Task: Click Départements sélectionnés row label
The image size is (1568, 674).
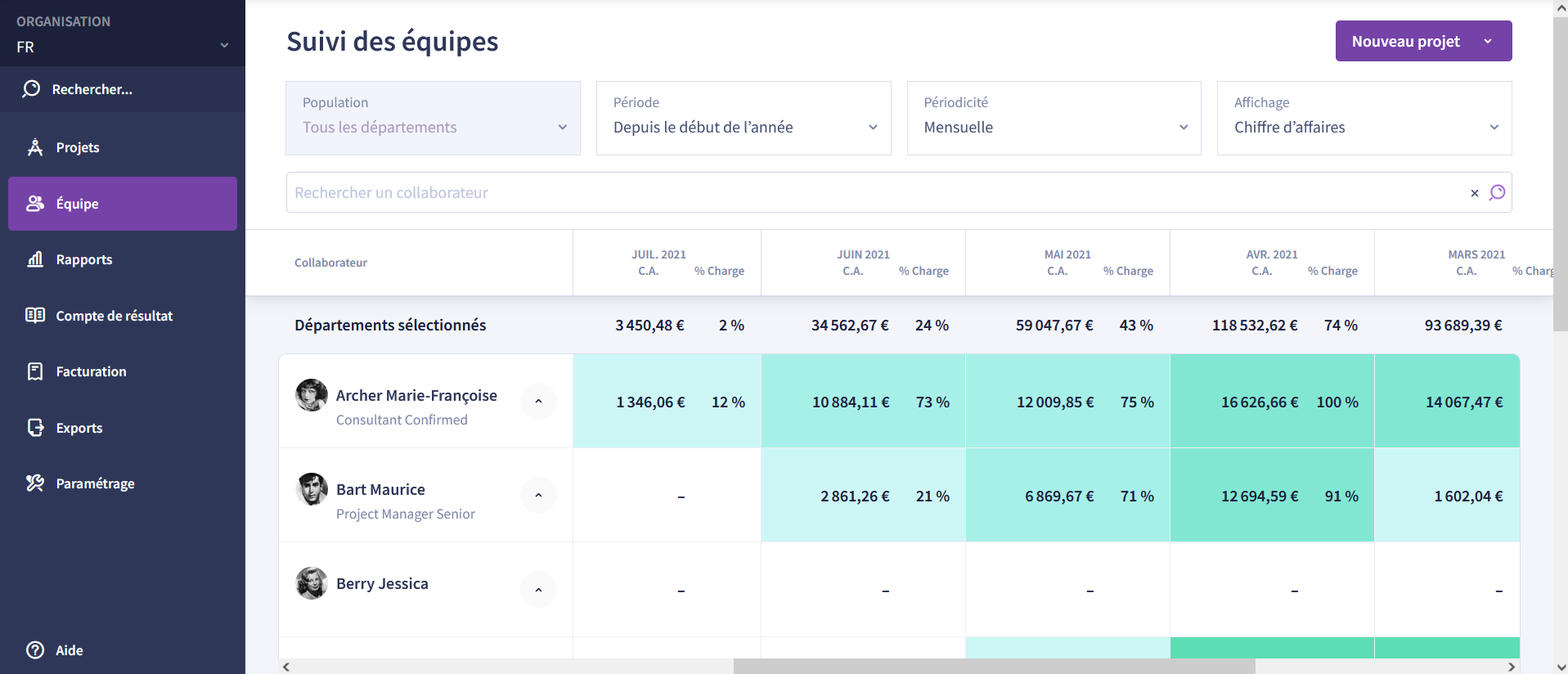Action: [x=390, y=325]
